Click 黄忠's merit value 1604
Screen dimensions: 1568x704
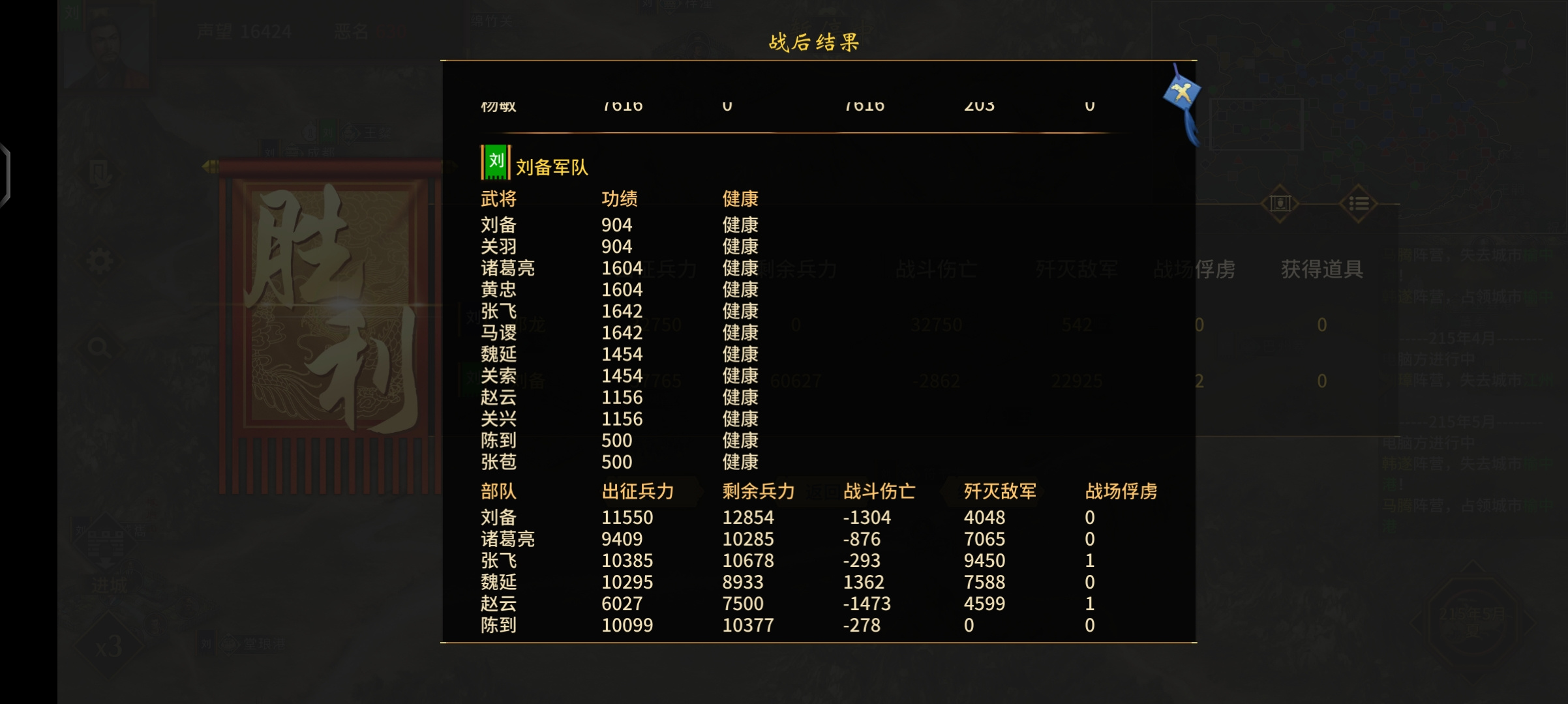pyautogui.click(x=622, y=290)
